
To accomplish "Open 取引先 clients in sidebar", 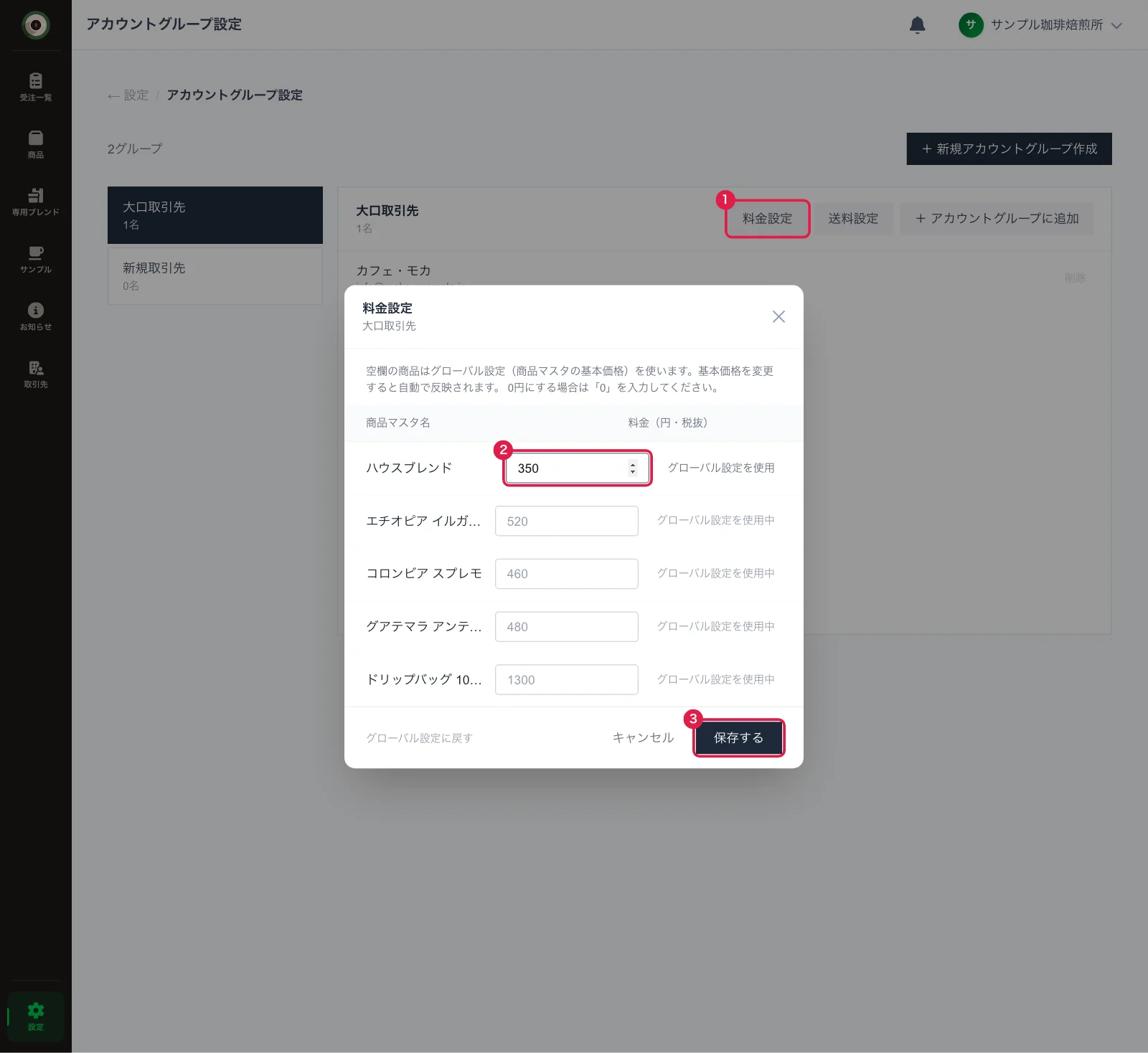I will [36, 374].
